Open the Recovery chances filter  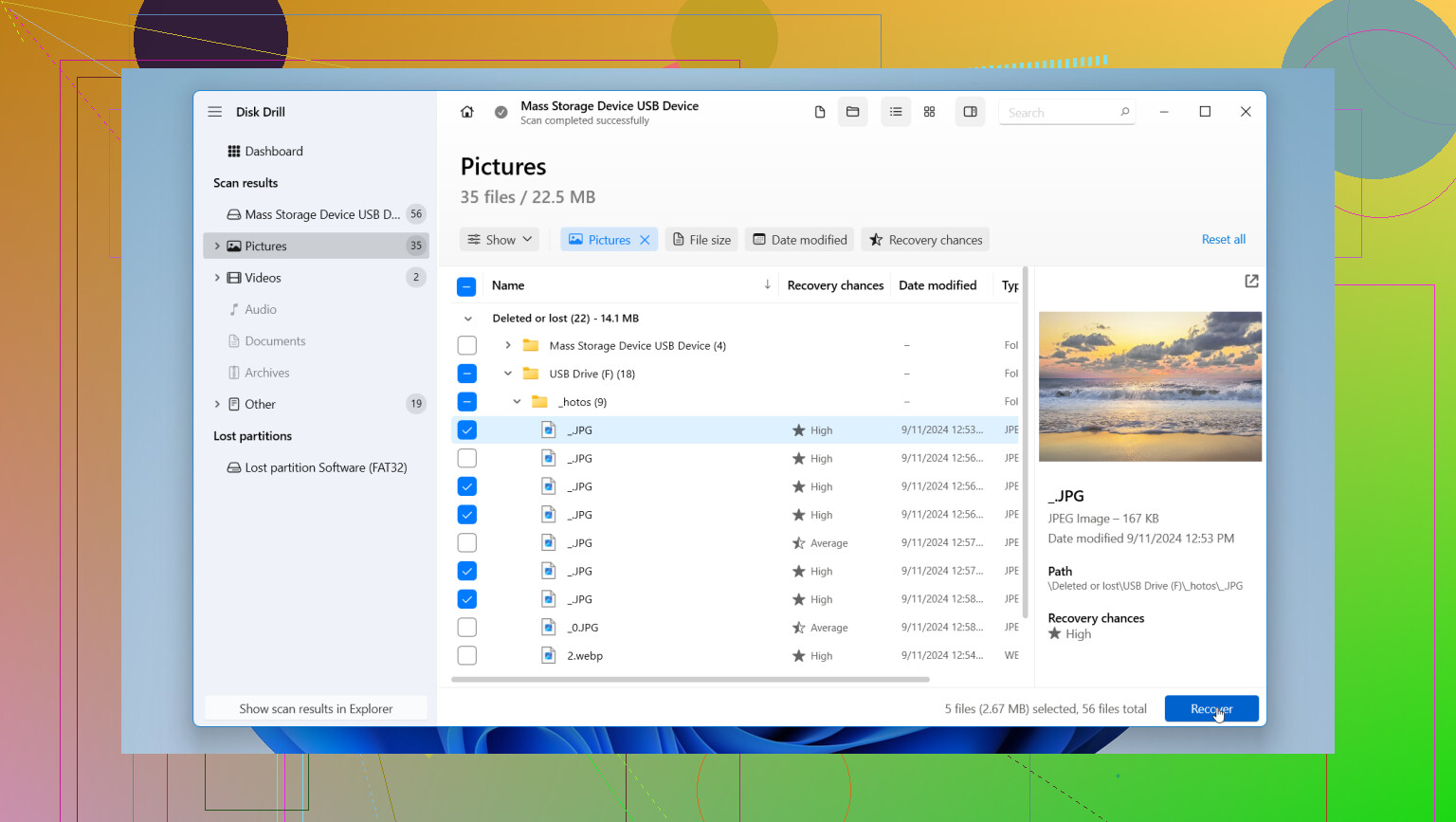(925, 240)
